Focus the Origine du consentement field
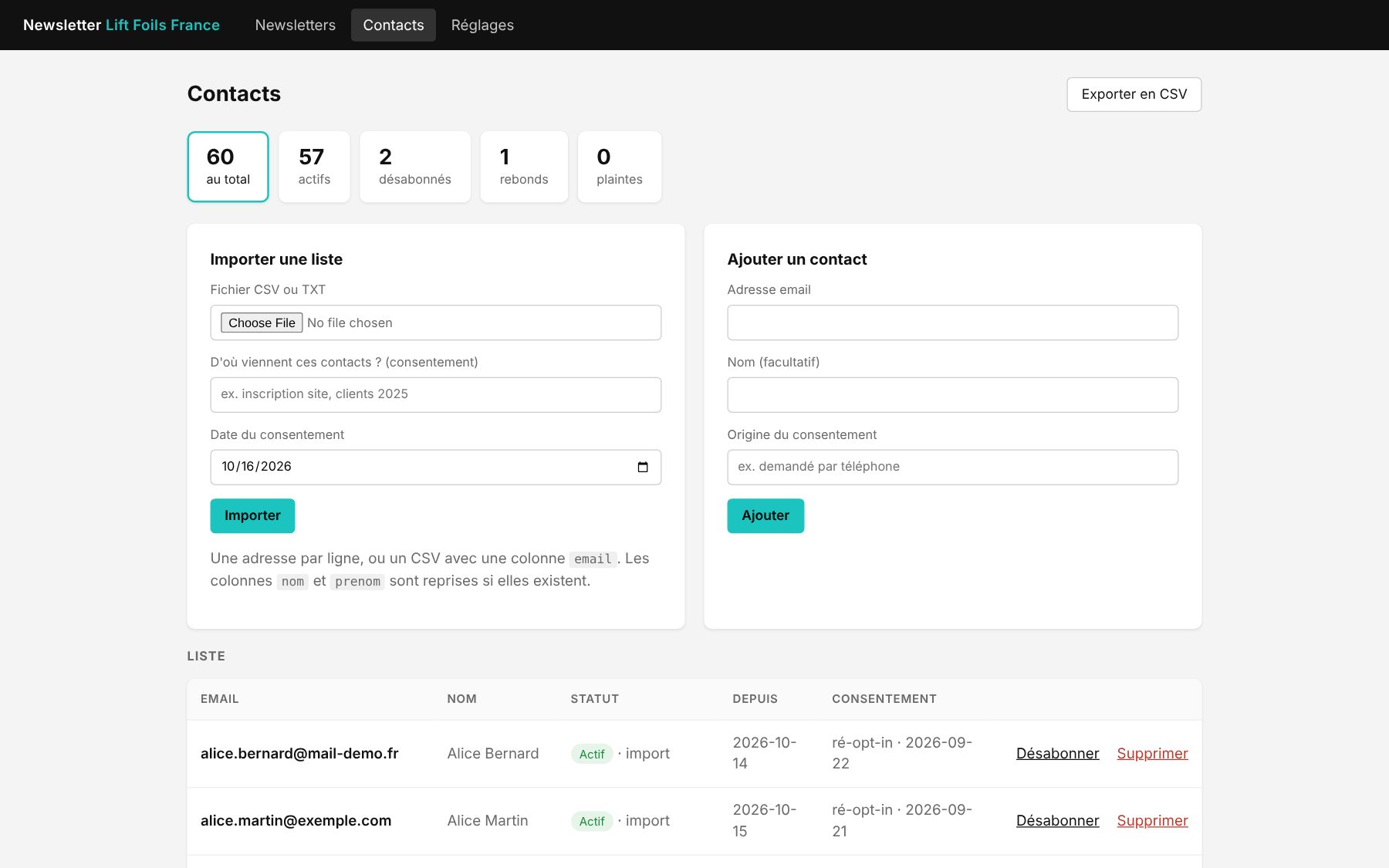1389x868 pixels. pos(953,467)
